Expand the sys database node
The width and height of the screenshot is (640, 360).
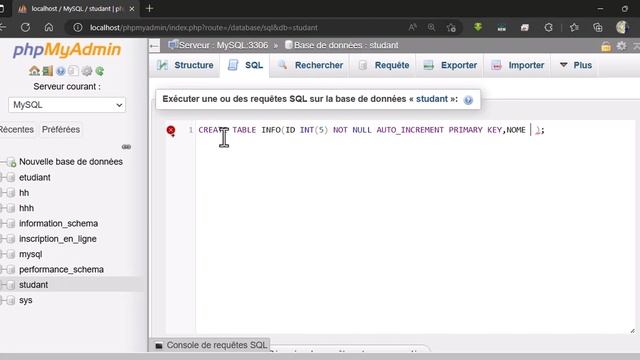click(x=3, y=300)
